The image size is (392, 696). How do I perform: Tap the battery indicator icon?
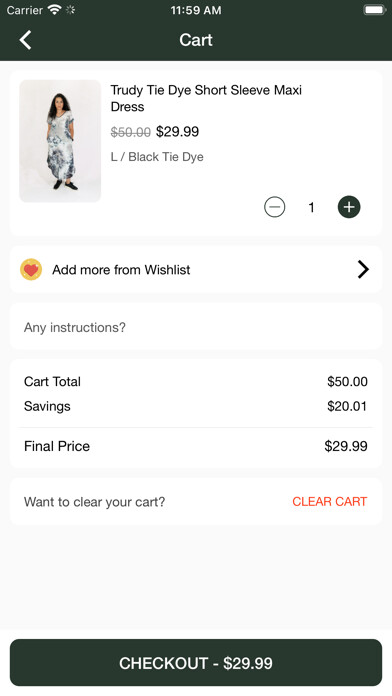point(375,10)
